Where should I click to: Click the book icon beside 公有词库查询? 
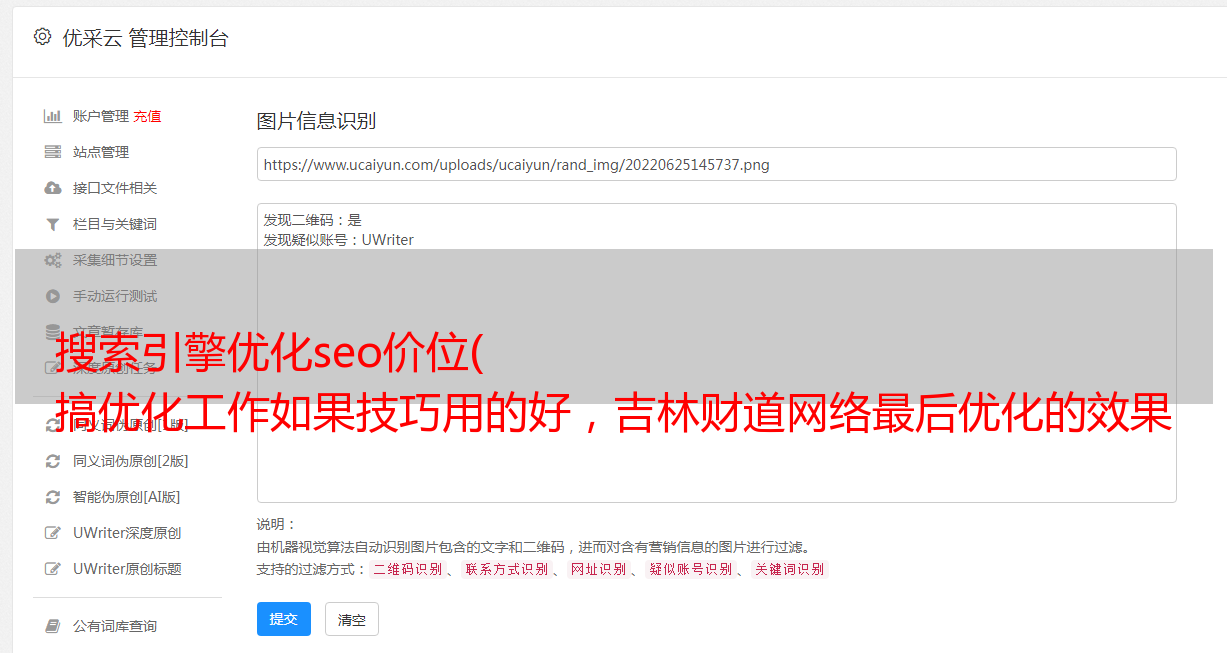[x=53, y=626]
